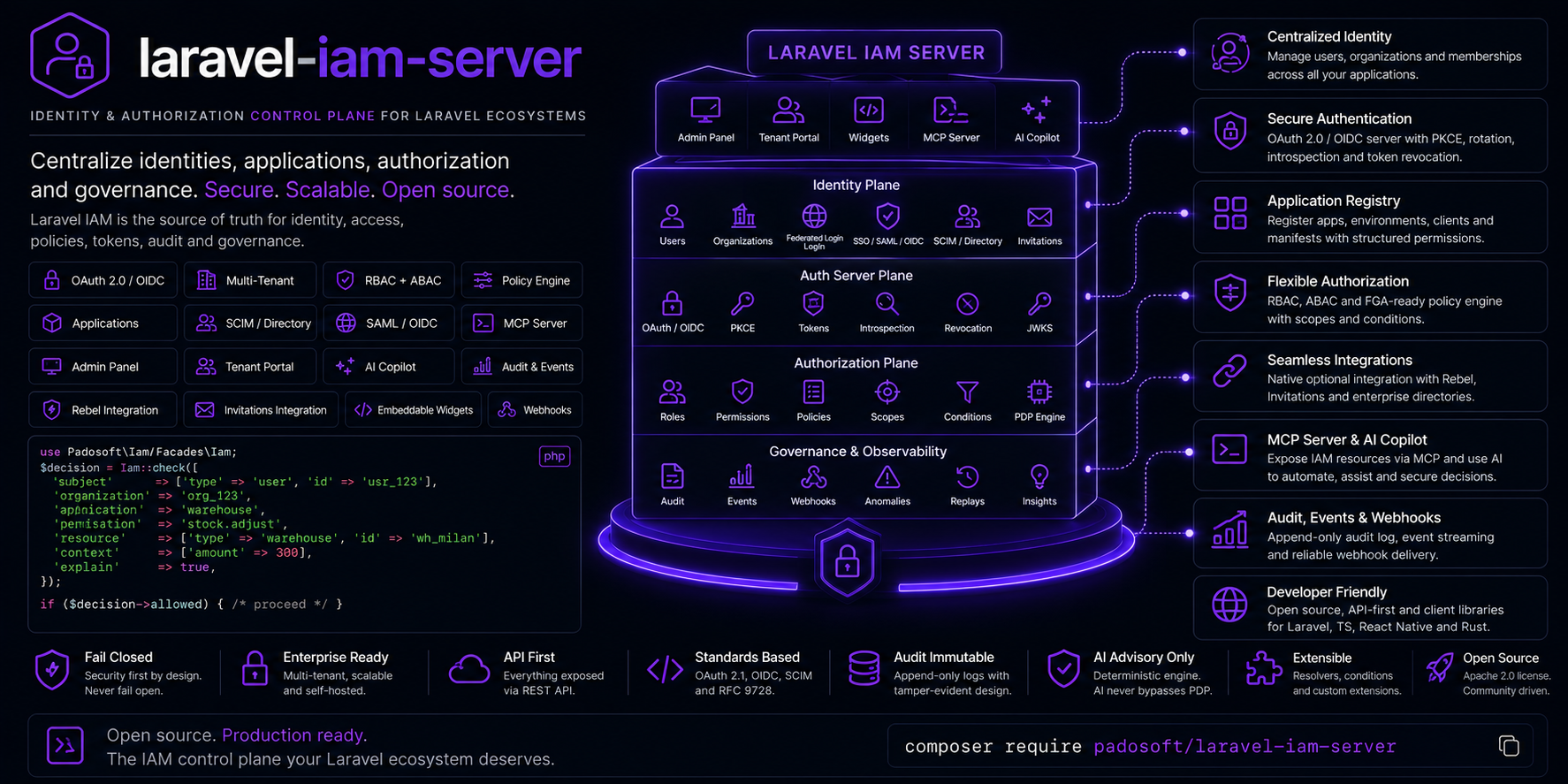The image size is (1568, 784).
Task: Open the Flexible Authorization card
Action: 1370,297
